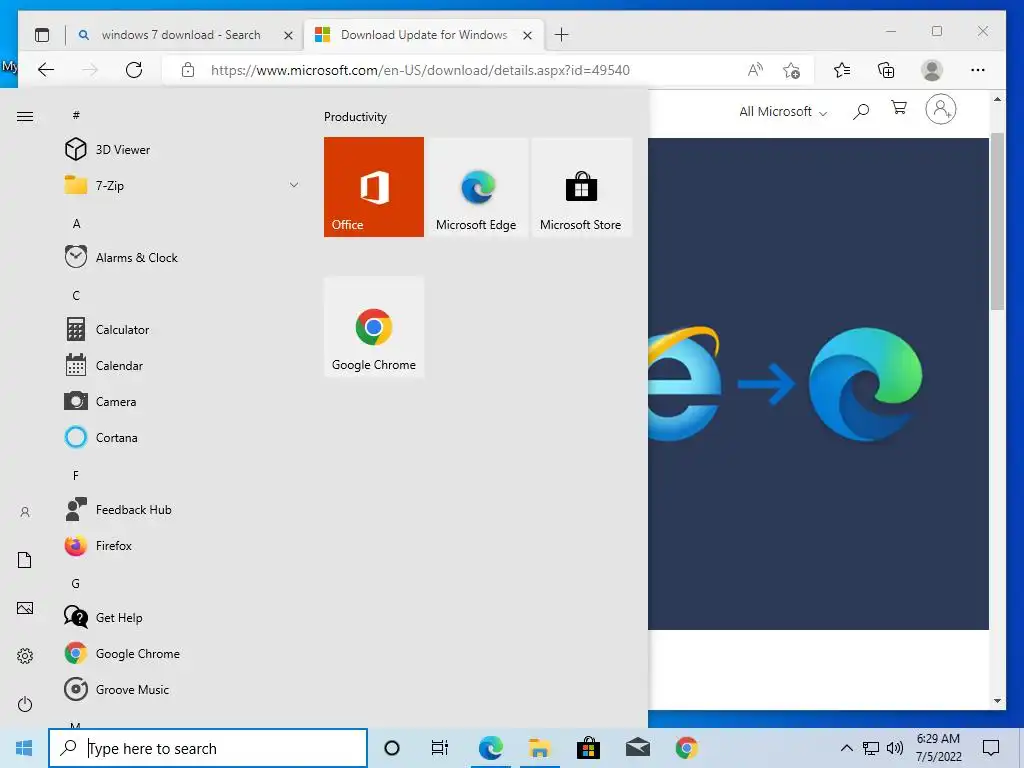Open File Explorer on the taskbar

(539, 748)
